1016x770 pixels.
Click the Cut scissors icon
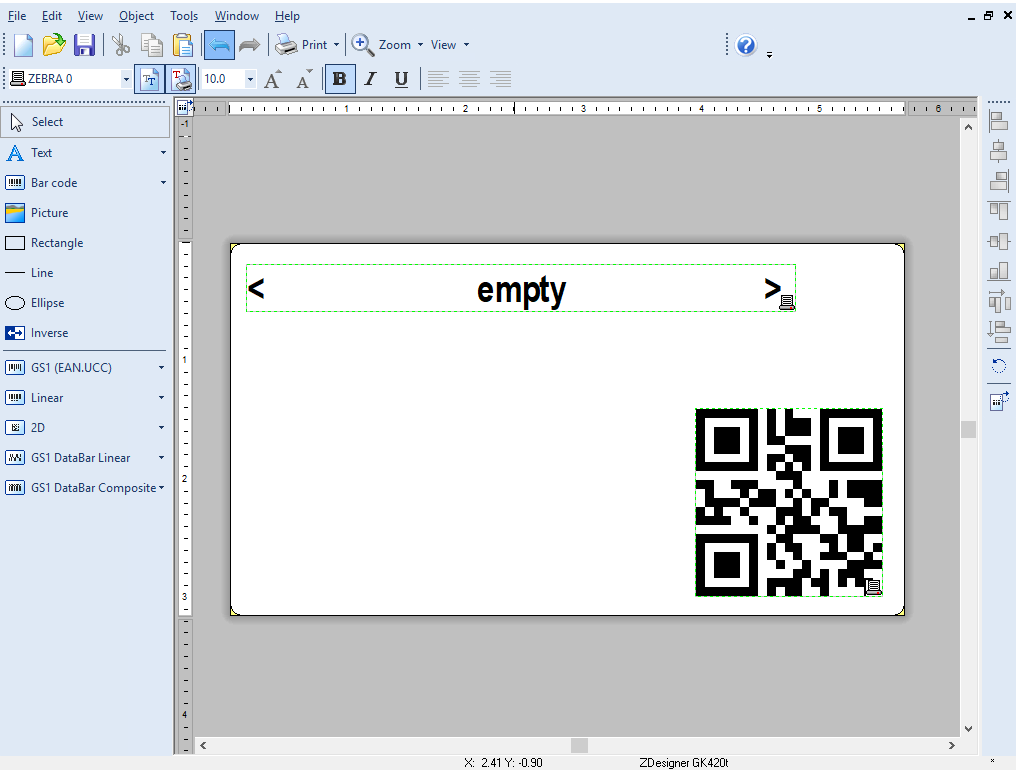[x=121, y=45]
